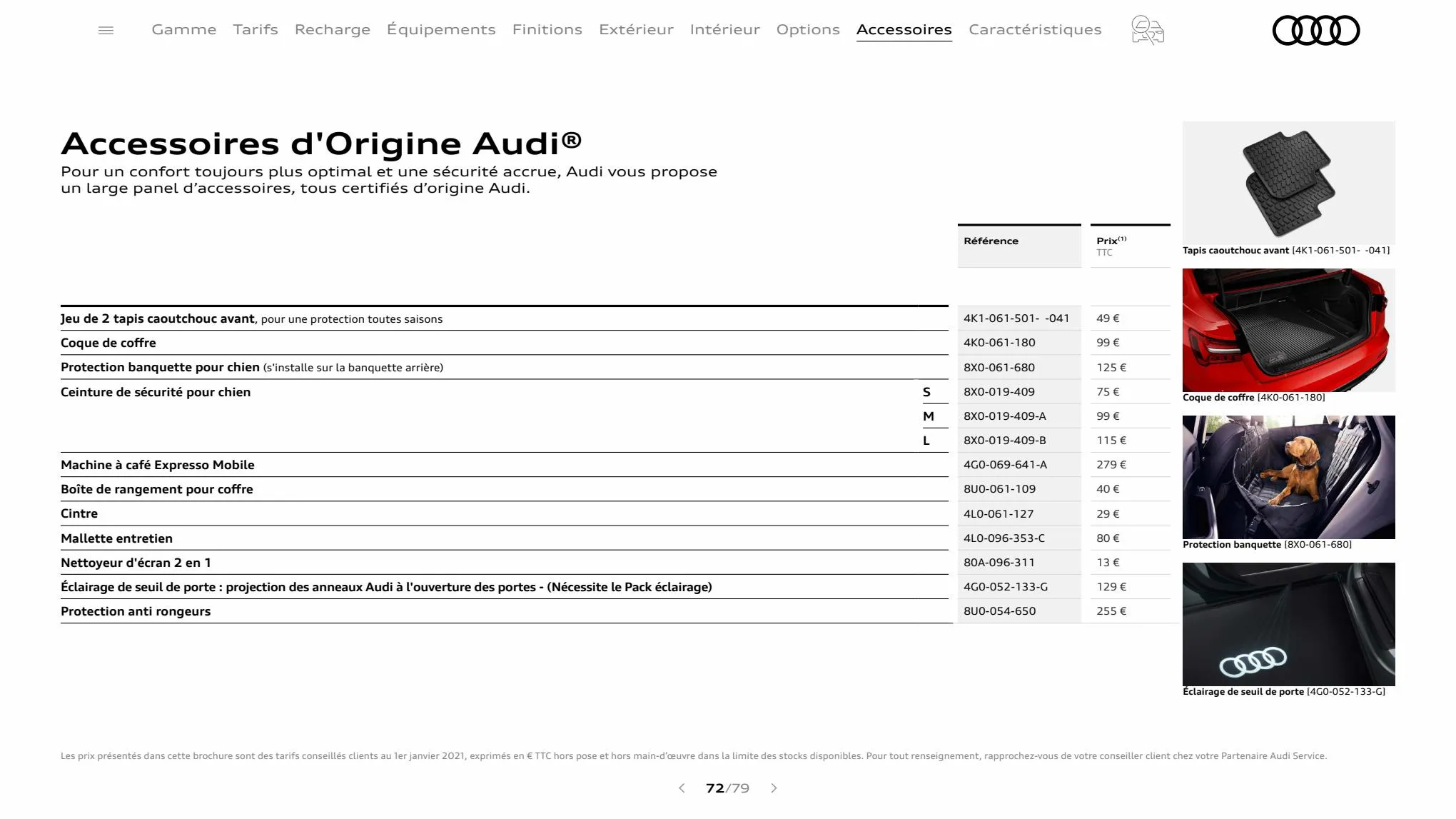This screenshot has height=819, width=1456.
Task: Click 'Ceinture de sécurité pour chien' label
Action: (x=156, y=392)
